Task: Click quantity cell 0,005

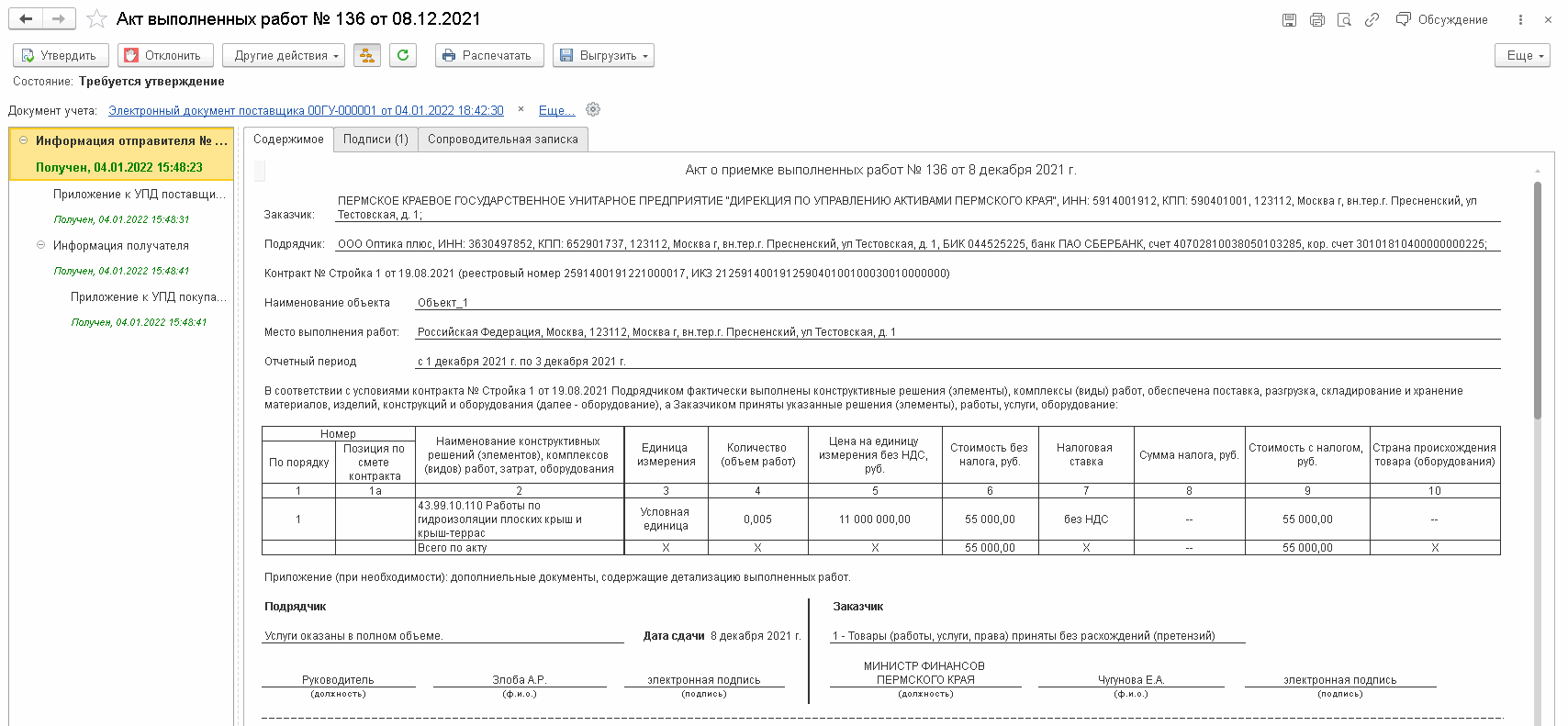Action: pos(757,519)
